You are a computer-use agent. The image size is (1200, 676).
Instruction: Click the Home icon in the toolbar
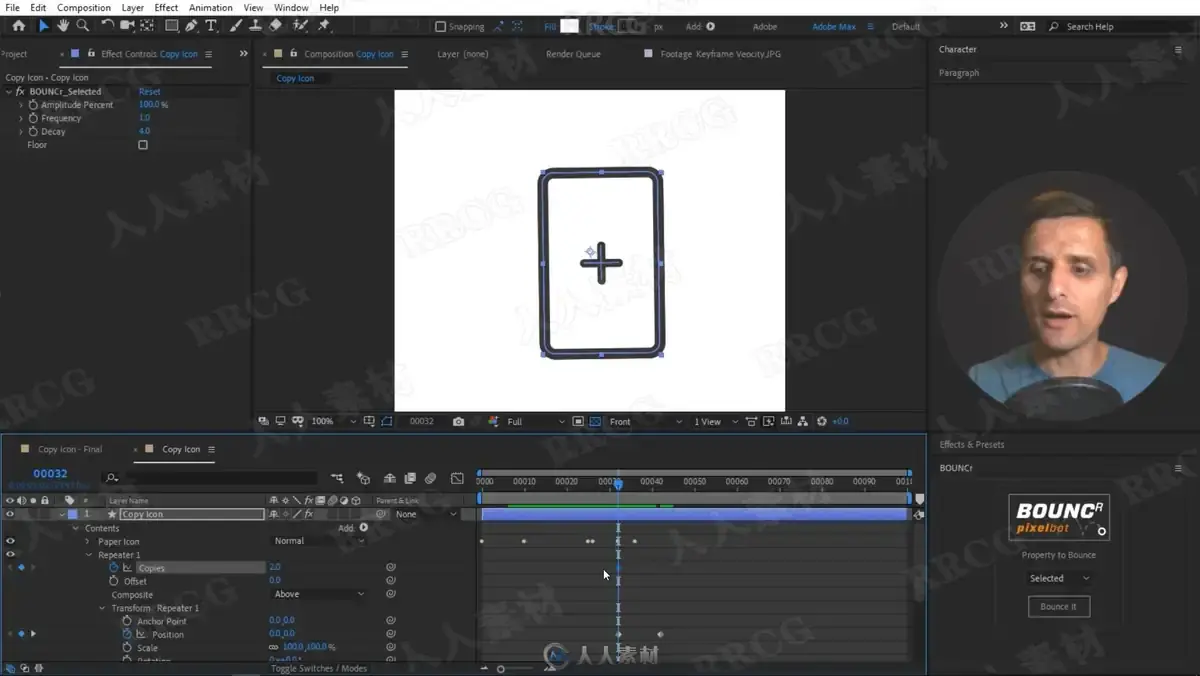point(18,26)
